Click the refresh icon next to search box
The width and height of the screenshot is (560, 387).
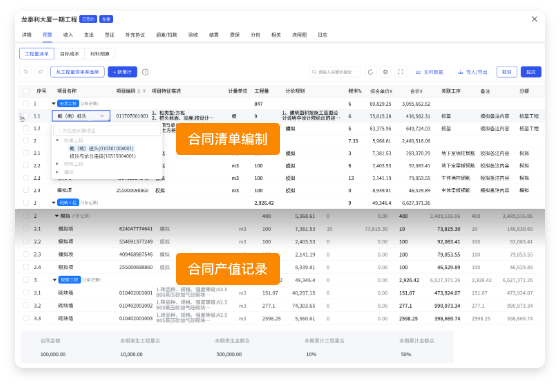point(370,72)
